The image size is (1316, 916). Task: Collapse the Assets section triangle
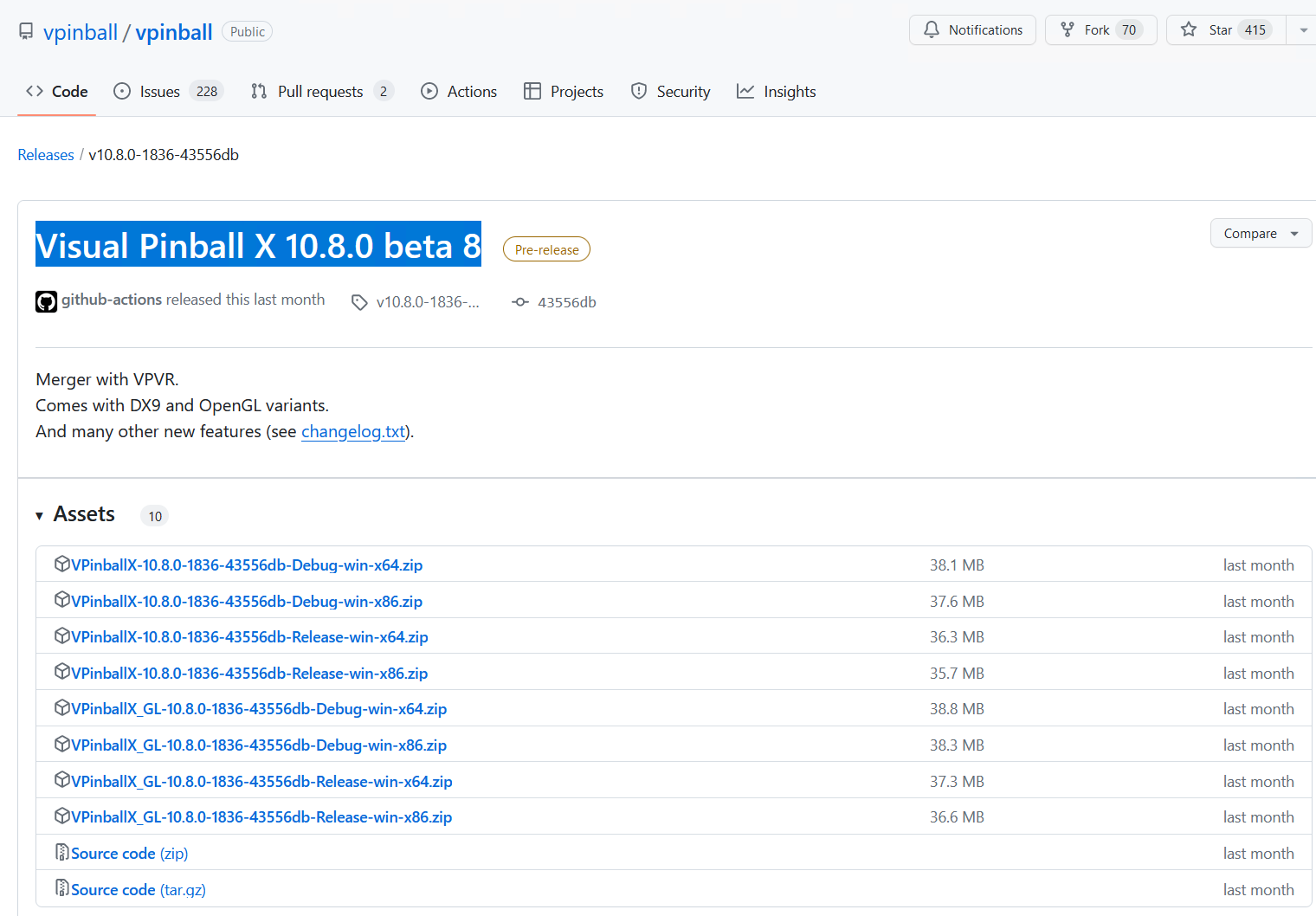[x=39, y=516]
